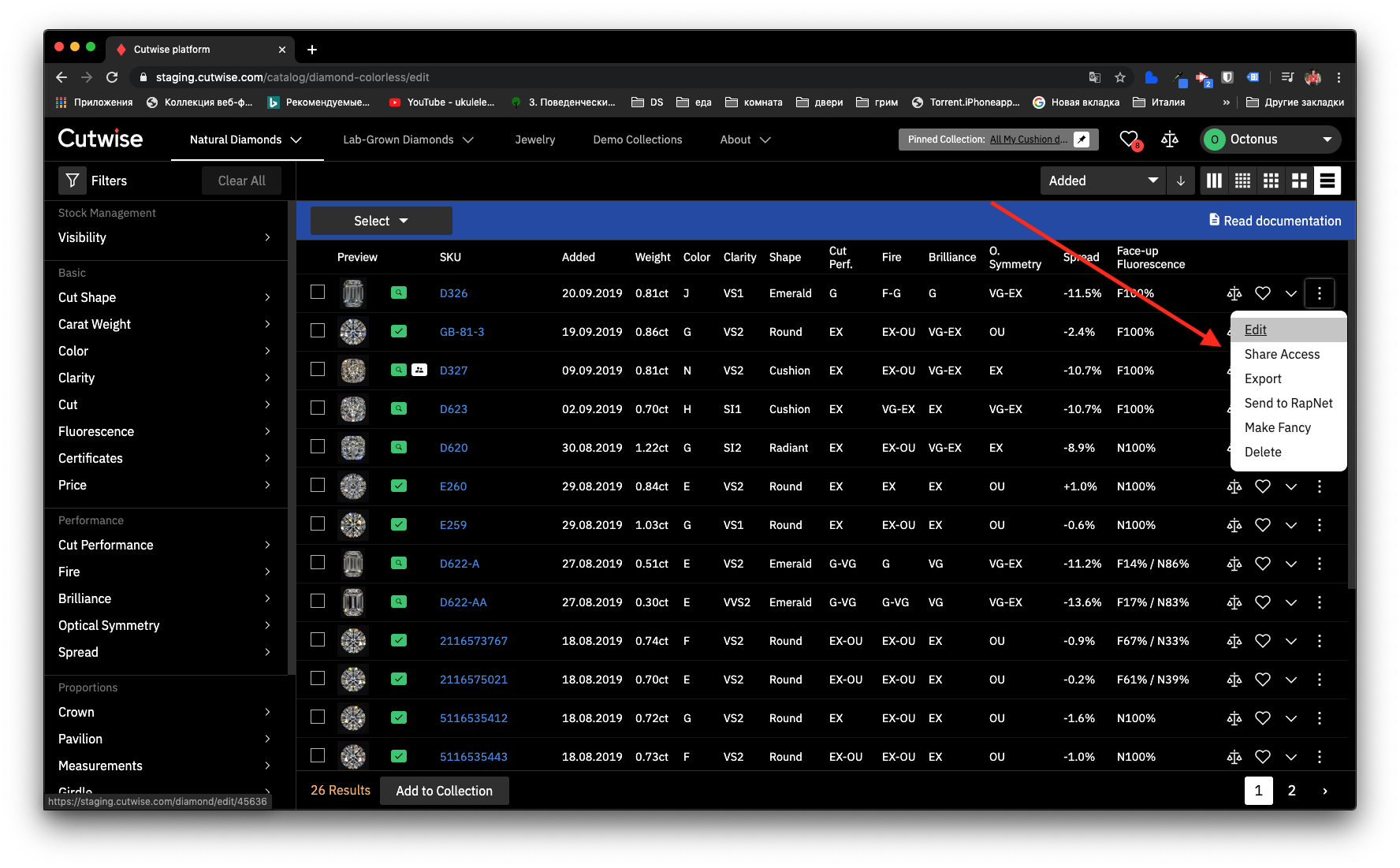Viewport: 1400px width, 868px height.
Task: Click the Add to Collection button
Action: pyautogui.click(x=445, y=791)
